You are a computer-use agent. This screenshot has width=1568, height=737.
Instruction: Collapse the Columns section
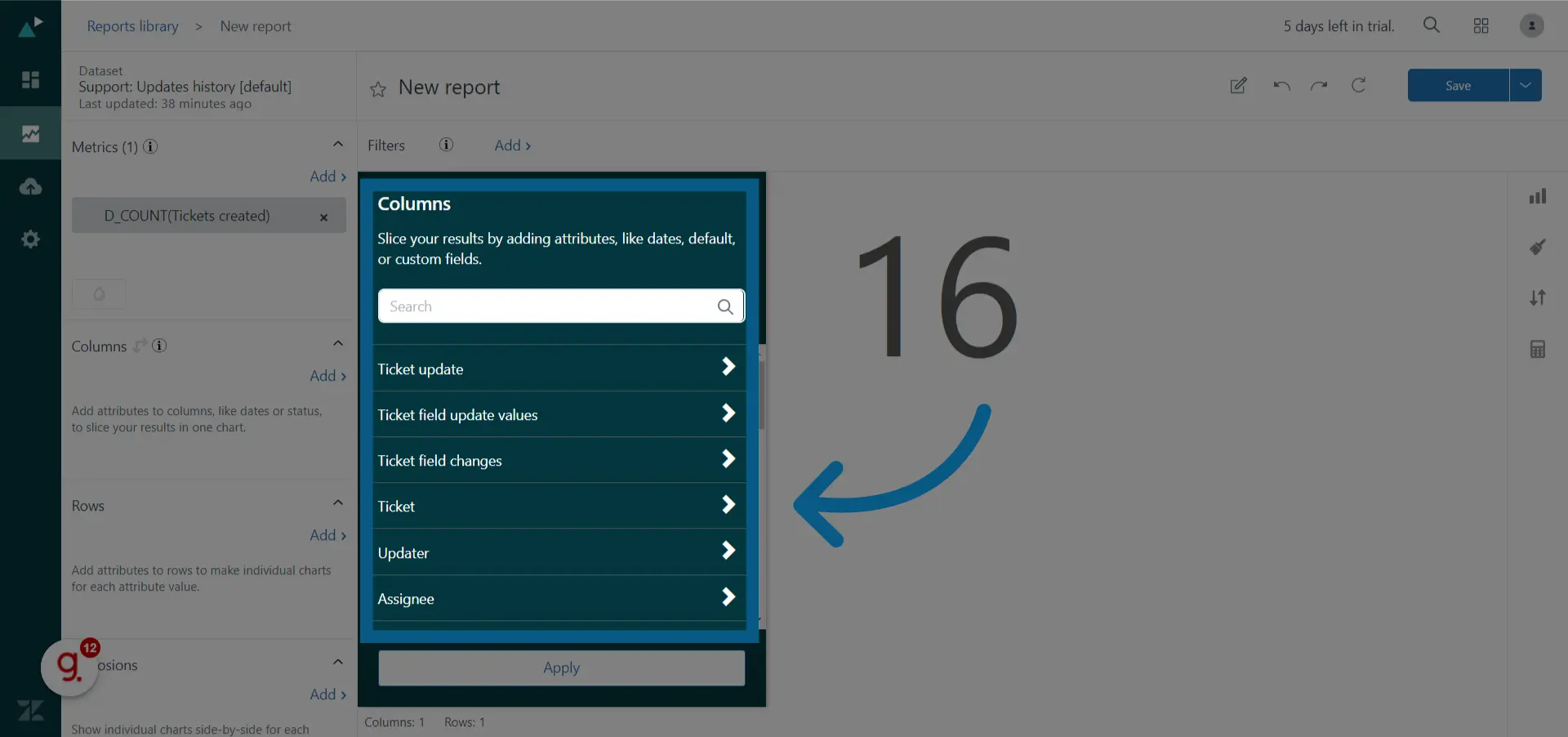pyautogui.click(x=337, y=344)
